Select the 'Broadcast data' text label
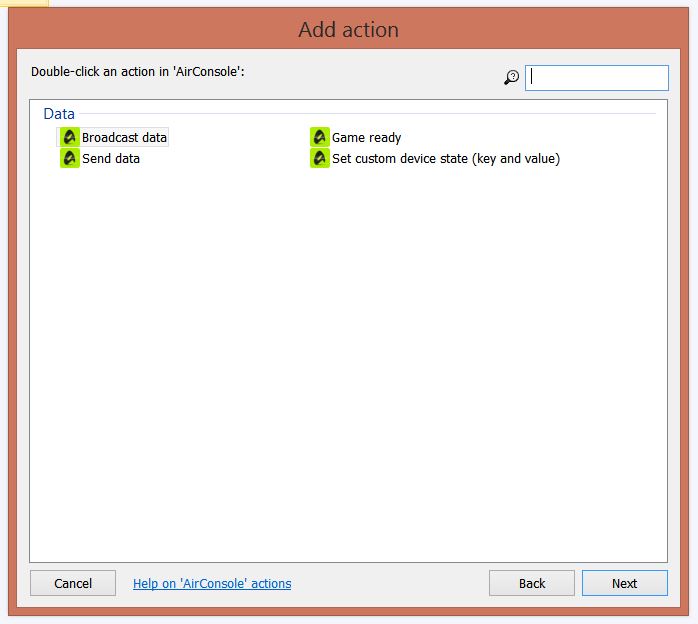The image size is (698, 624). (124, 138)
